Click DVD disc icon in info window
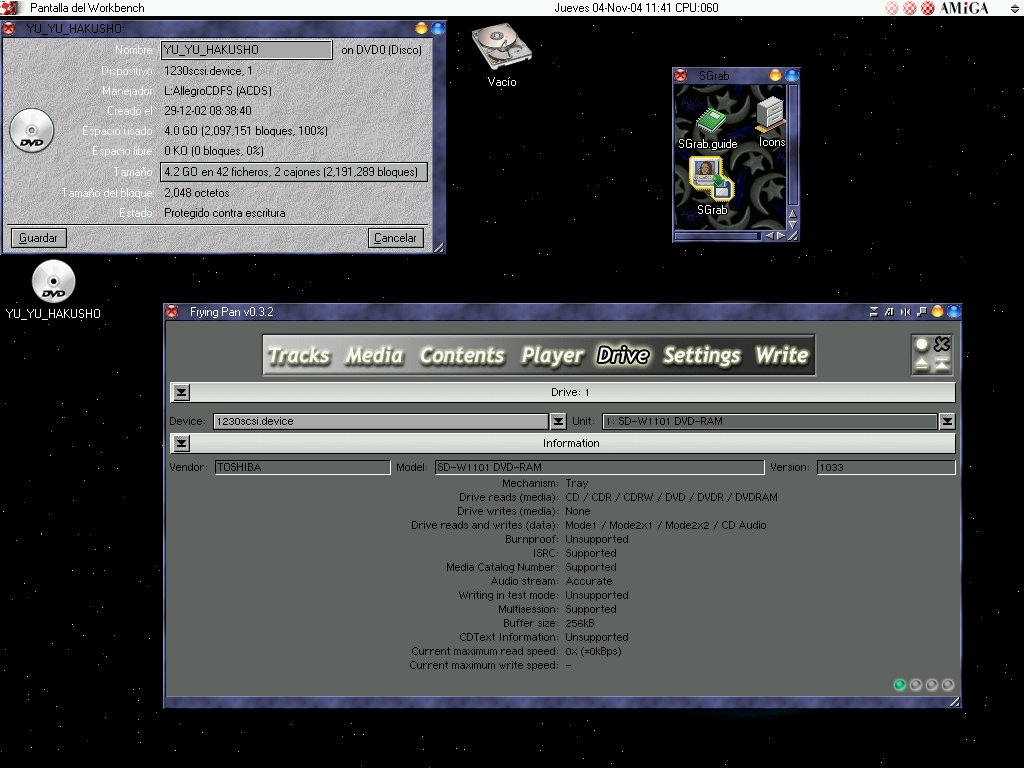Viewport: 1024px width, 768px height. (x=31, y=131)
